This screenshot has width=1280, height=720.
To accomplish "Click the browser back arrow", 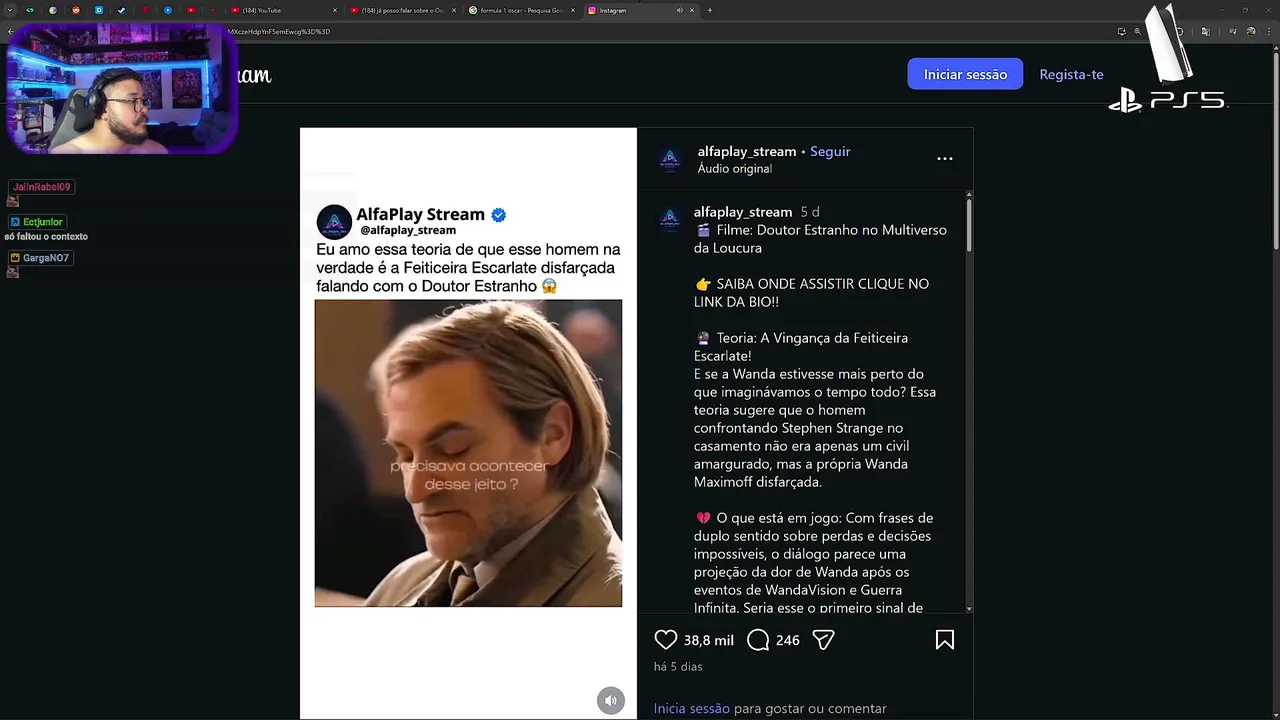I will [10, 31].
